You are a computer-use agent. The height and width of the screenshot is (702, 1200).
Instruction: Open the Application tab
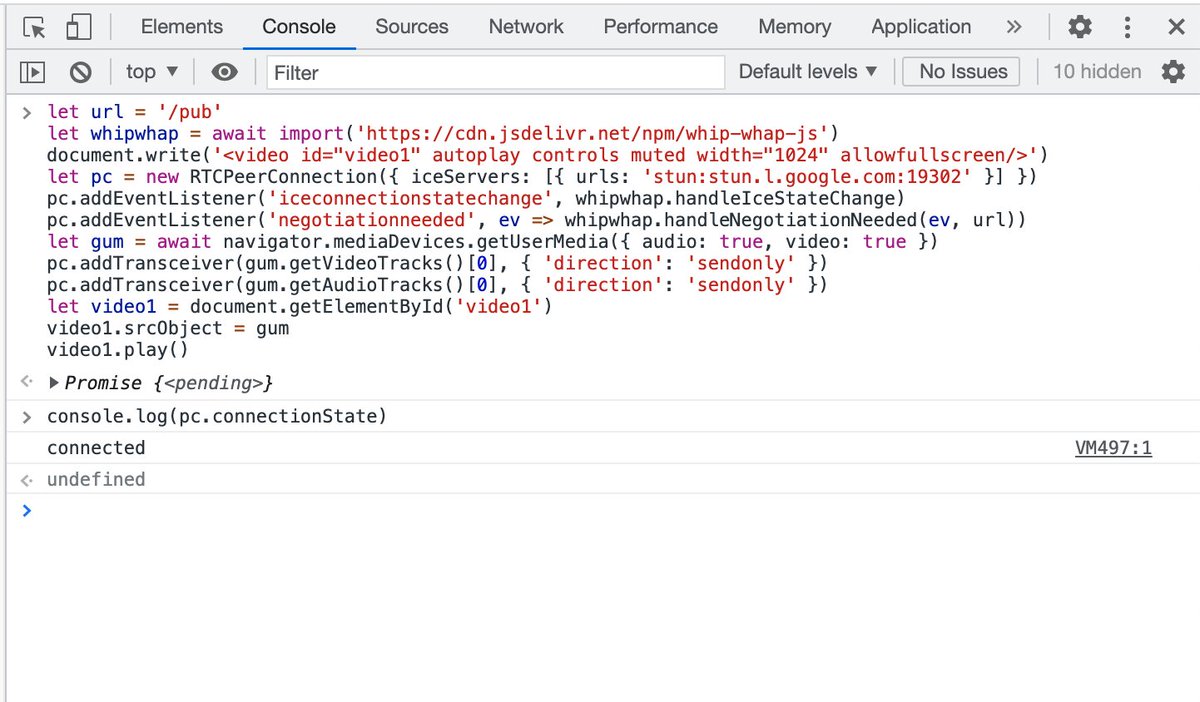[x=921, y=27]
